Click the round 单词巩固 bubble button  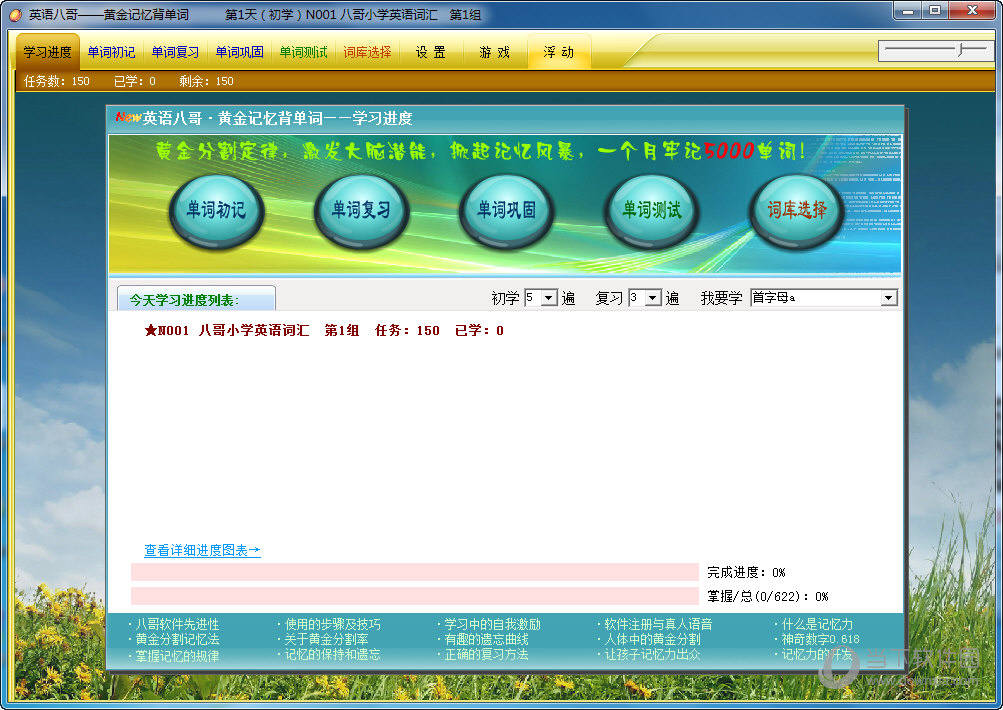point(507,210)
